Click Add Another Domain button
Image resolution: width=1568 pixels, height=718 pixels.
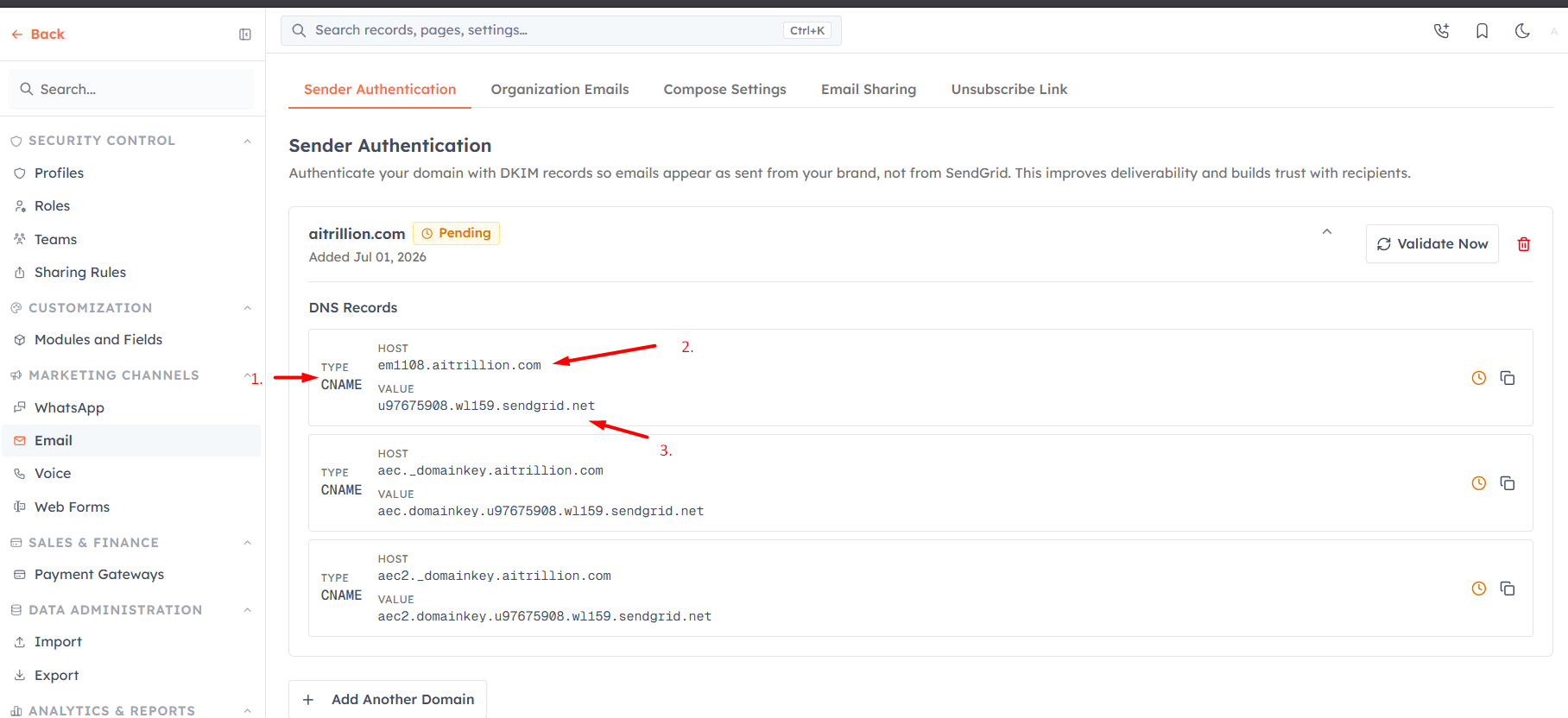click(x=388, y=699)
